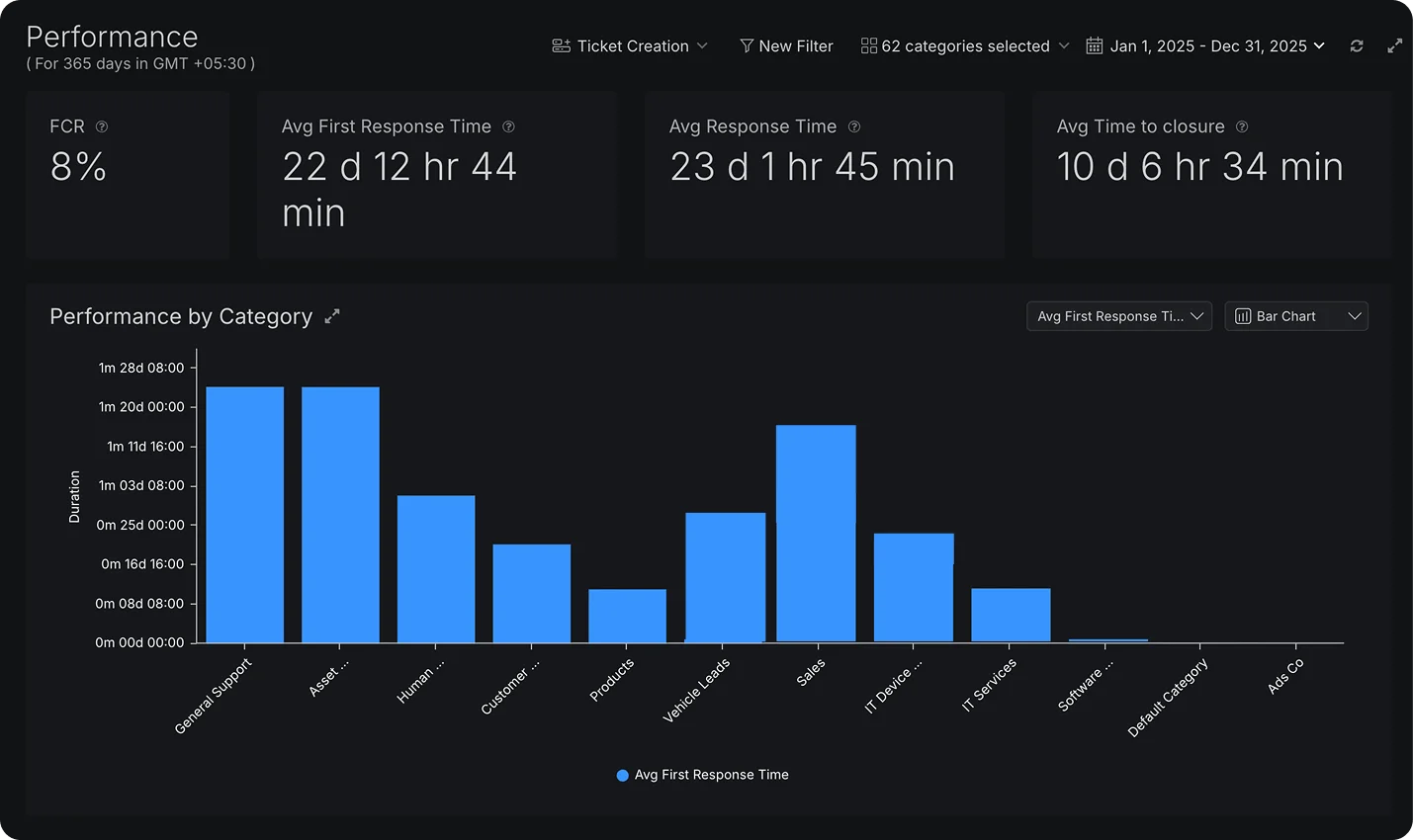Click the Avg Time to closure info icon
Viewport: 1413px width, 840px height.
point(1242,126)
